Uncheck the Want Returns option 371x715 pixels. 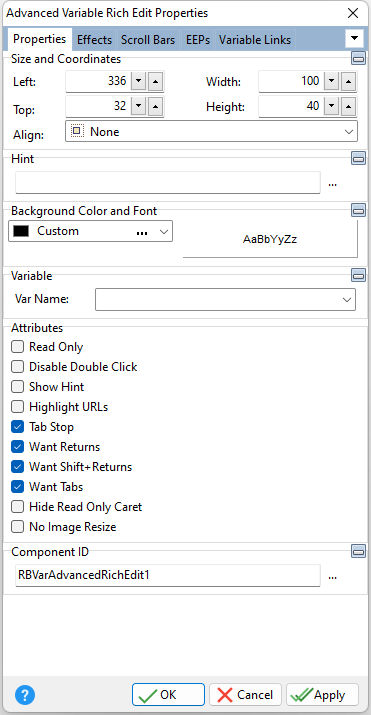[x=17, y=446]
